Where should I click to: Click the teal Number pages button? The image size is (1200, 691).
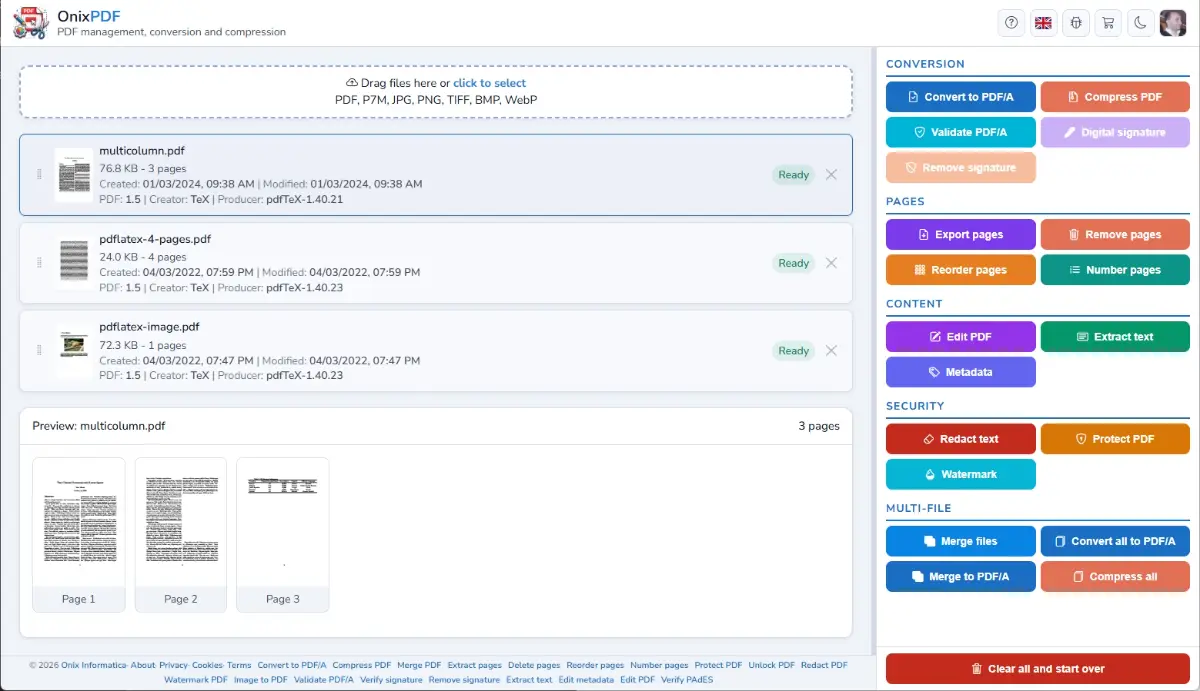tap(1115, 270)
